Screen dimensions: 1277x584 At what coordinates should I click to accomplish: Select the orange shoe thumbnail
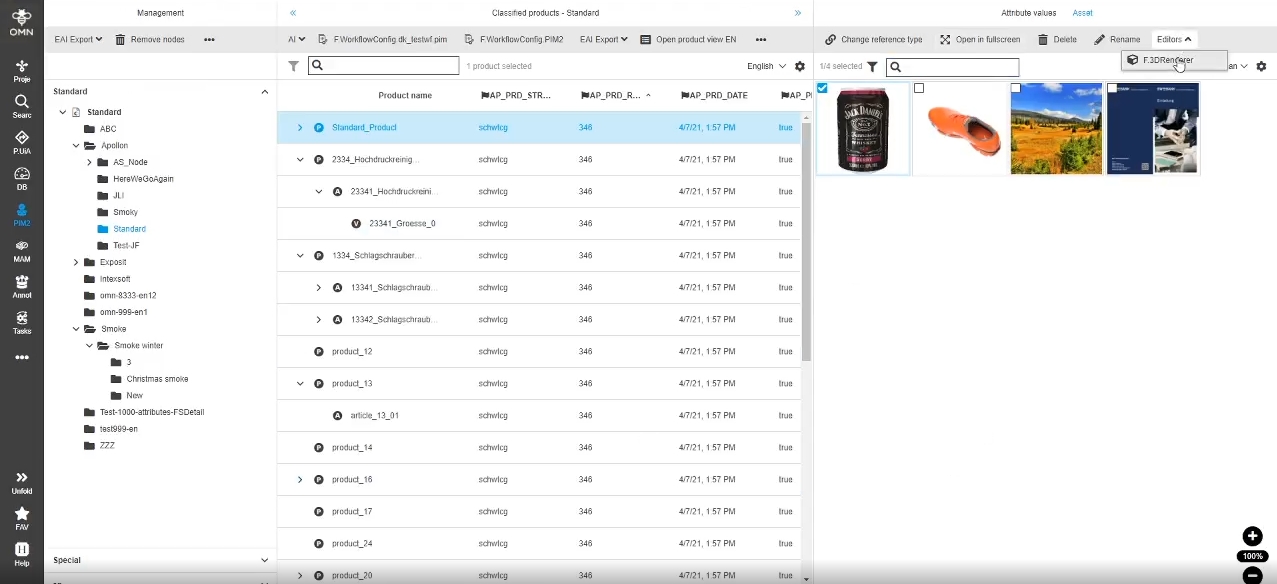959,128
